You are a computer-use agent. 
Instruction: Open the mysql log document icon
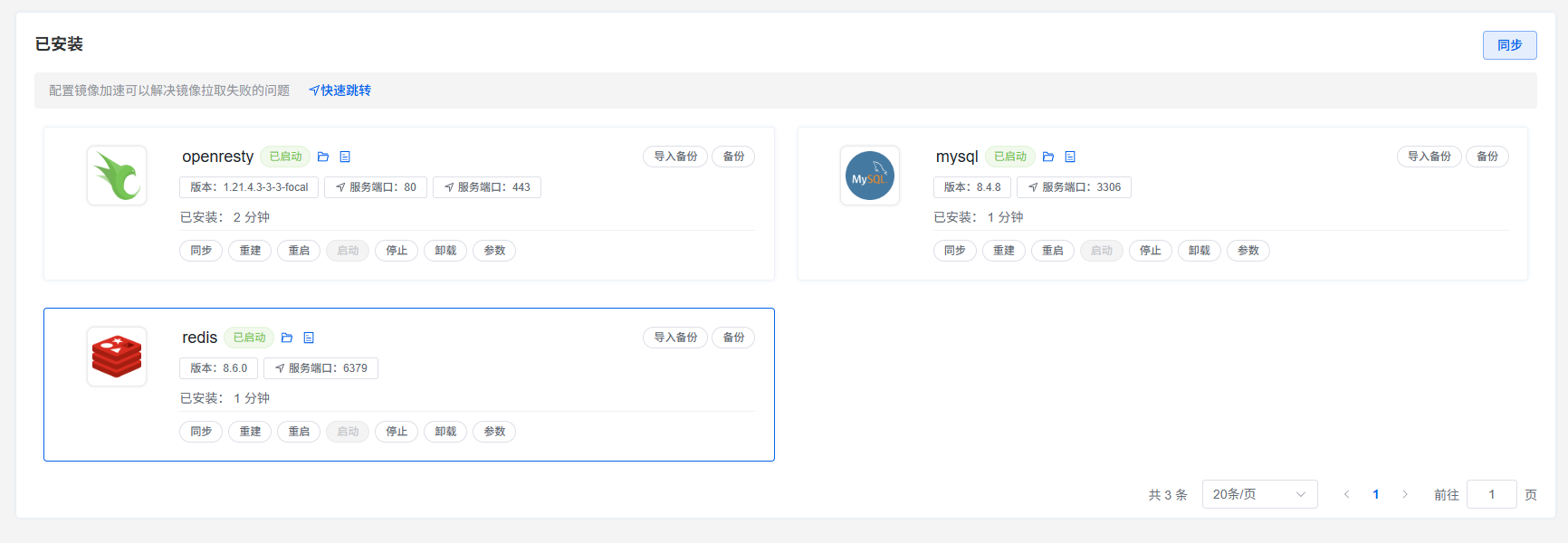(1070, 157)
